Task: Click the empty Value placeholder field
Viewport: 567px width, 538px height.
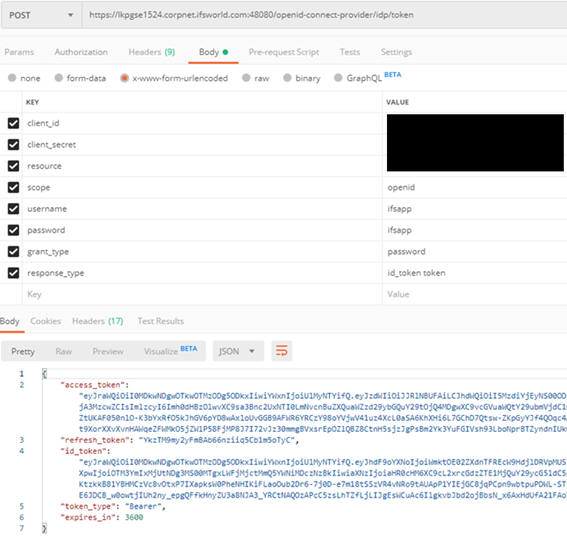Action: coord(474,294)
